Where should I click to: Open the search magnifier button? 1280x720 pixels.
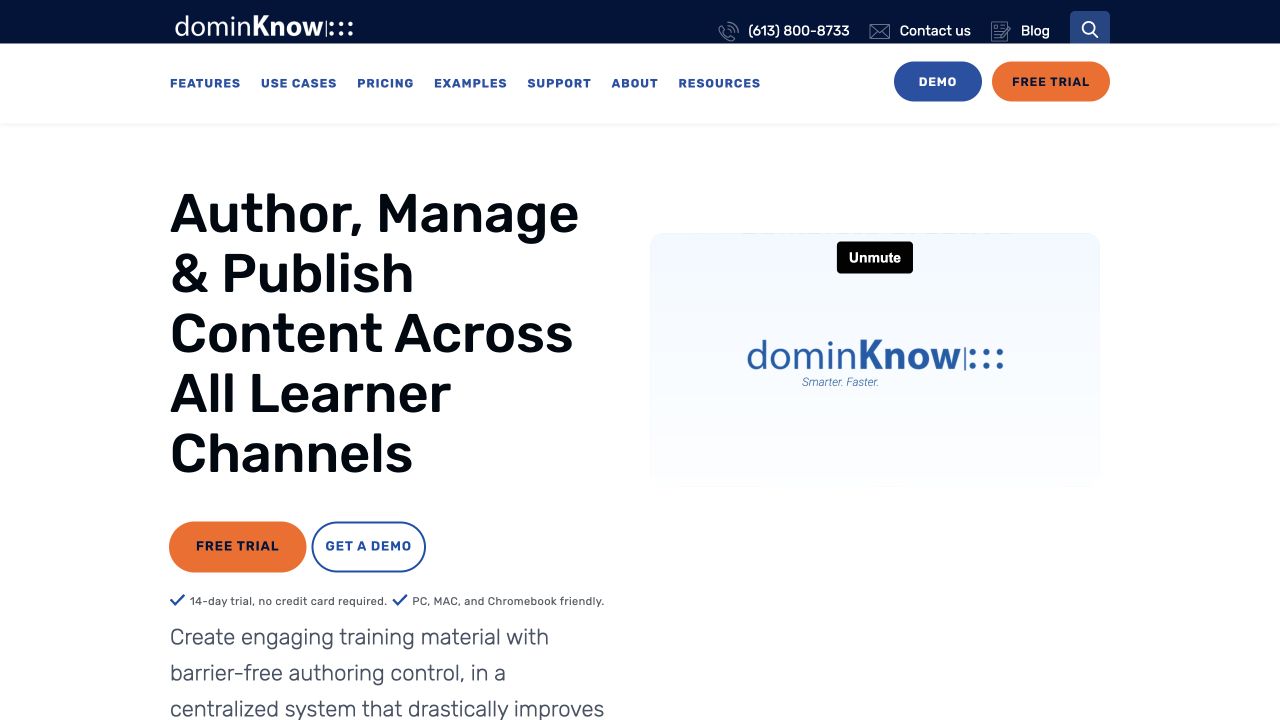coord(1090,29)
